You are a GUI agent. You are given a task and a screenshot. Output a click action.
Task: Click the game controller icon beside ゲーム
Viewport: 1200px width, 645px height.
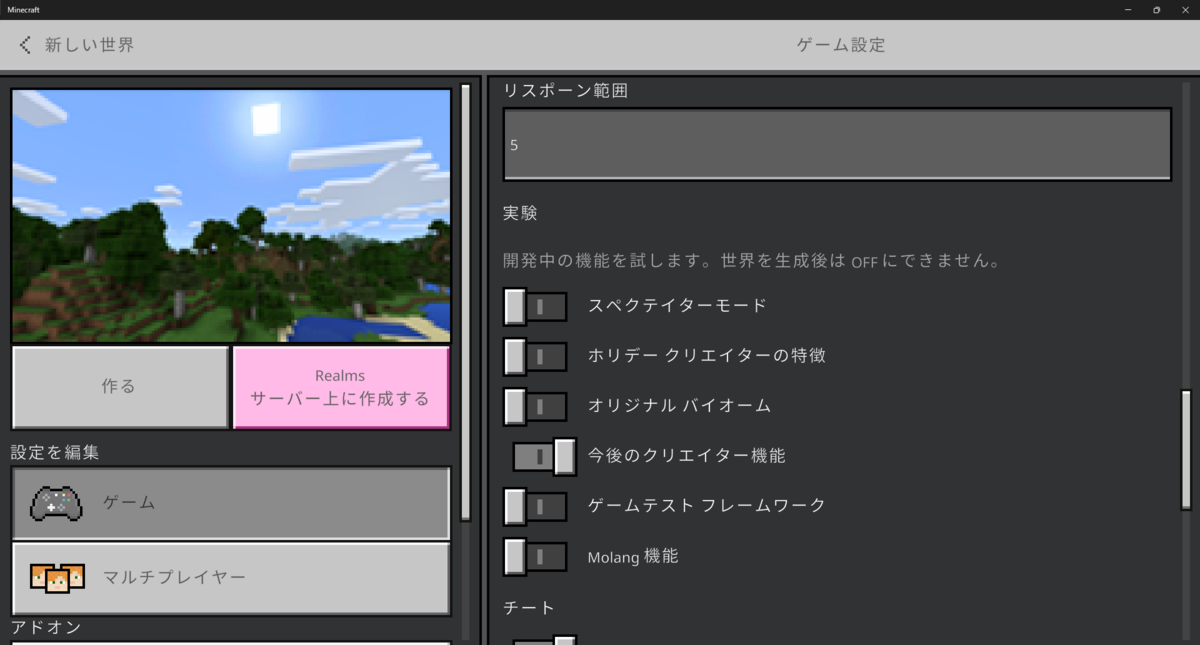click(x=55, y=503)
